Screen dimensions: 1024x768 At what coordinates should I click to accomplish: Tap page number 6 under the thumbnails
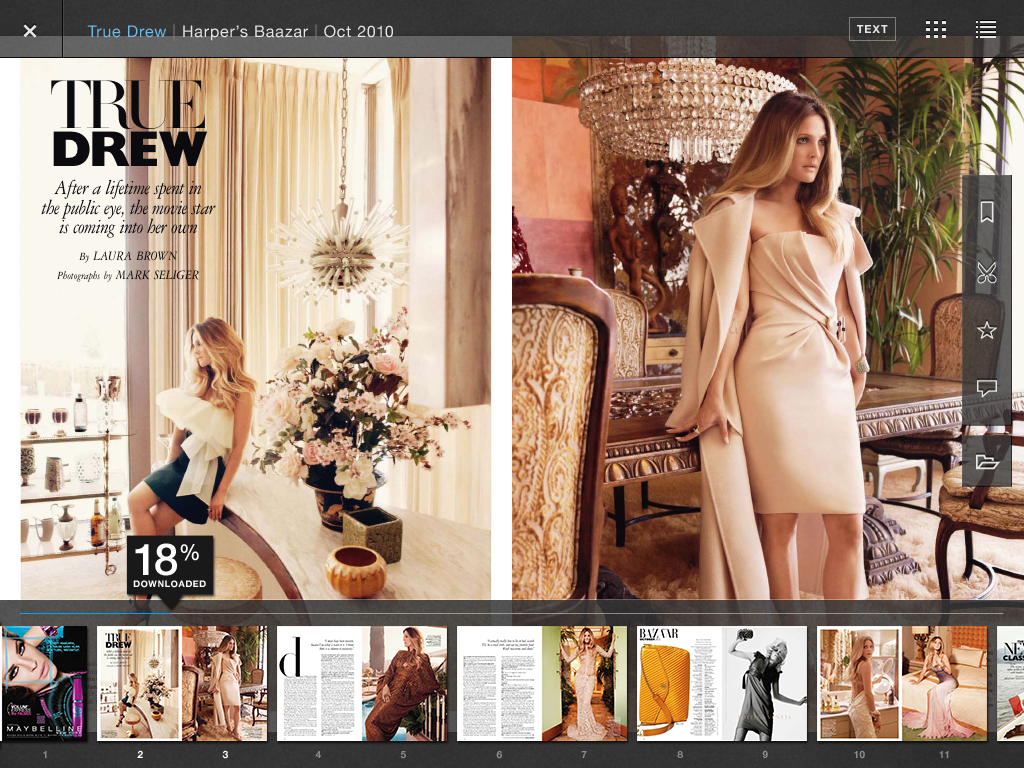(499, 754)
